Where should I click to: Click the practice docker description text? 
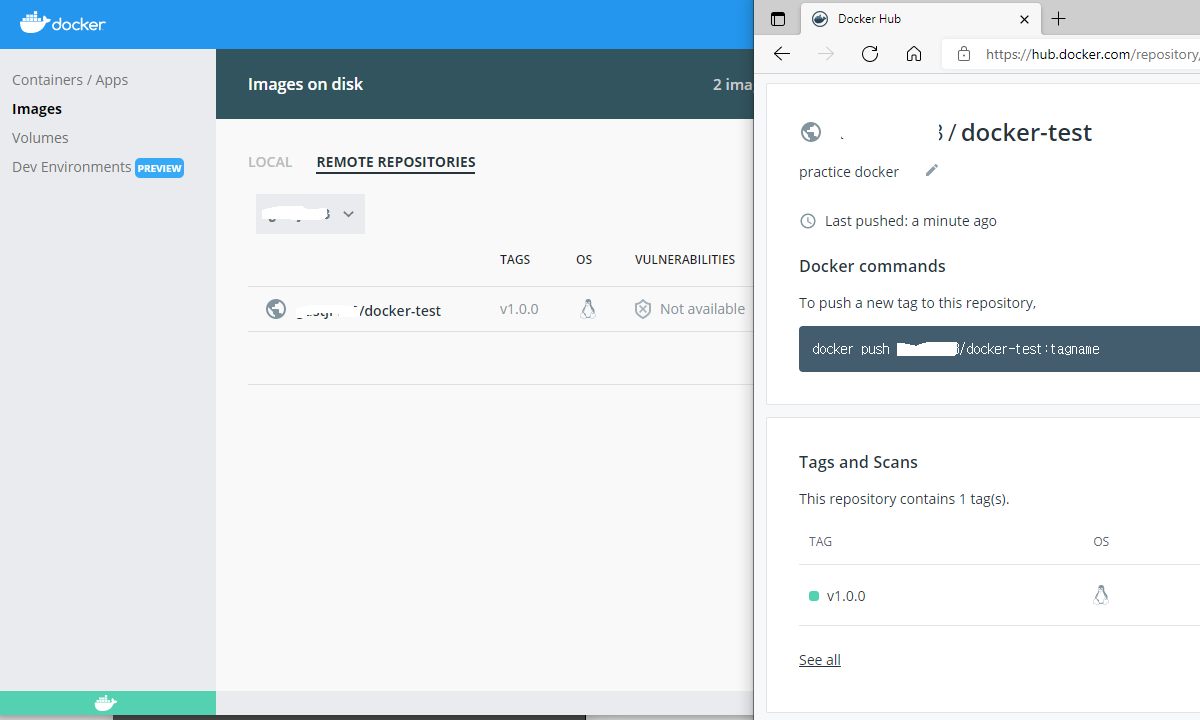[849, 172]
